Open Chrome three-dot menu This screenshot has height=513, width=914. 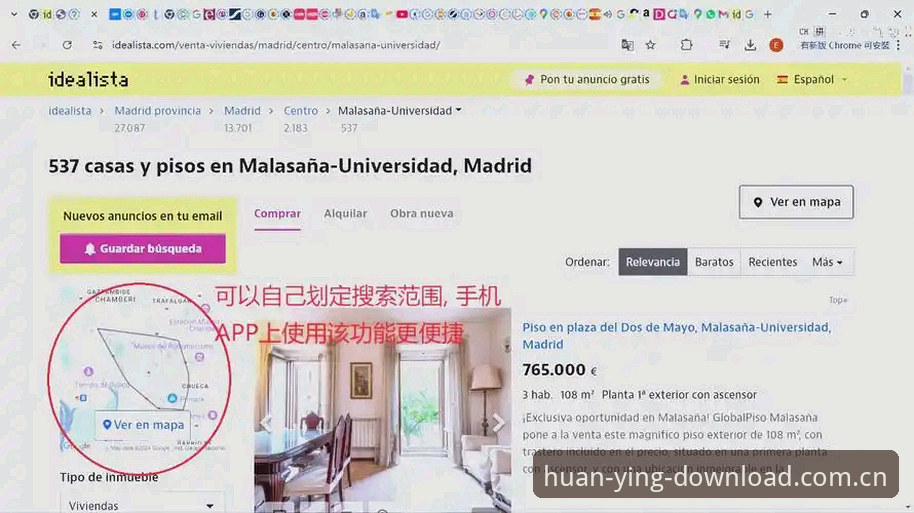898,45
